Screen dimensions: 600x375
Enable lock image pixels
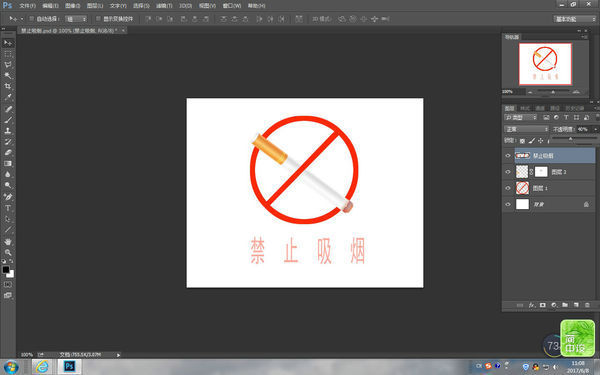(532, 141)
